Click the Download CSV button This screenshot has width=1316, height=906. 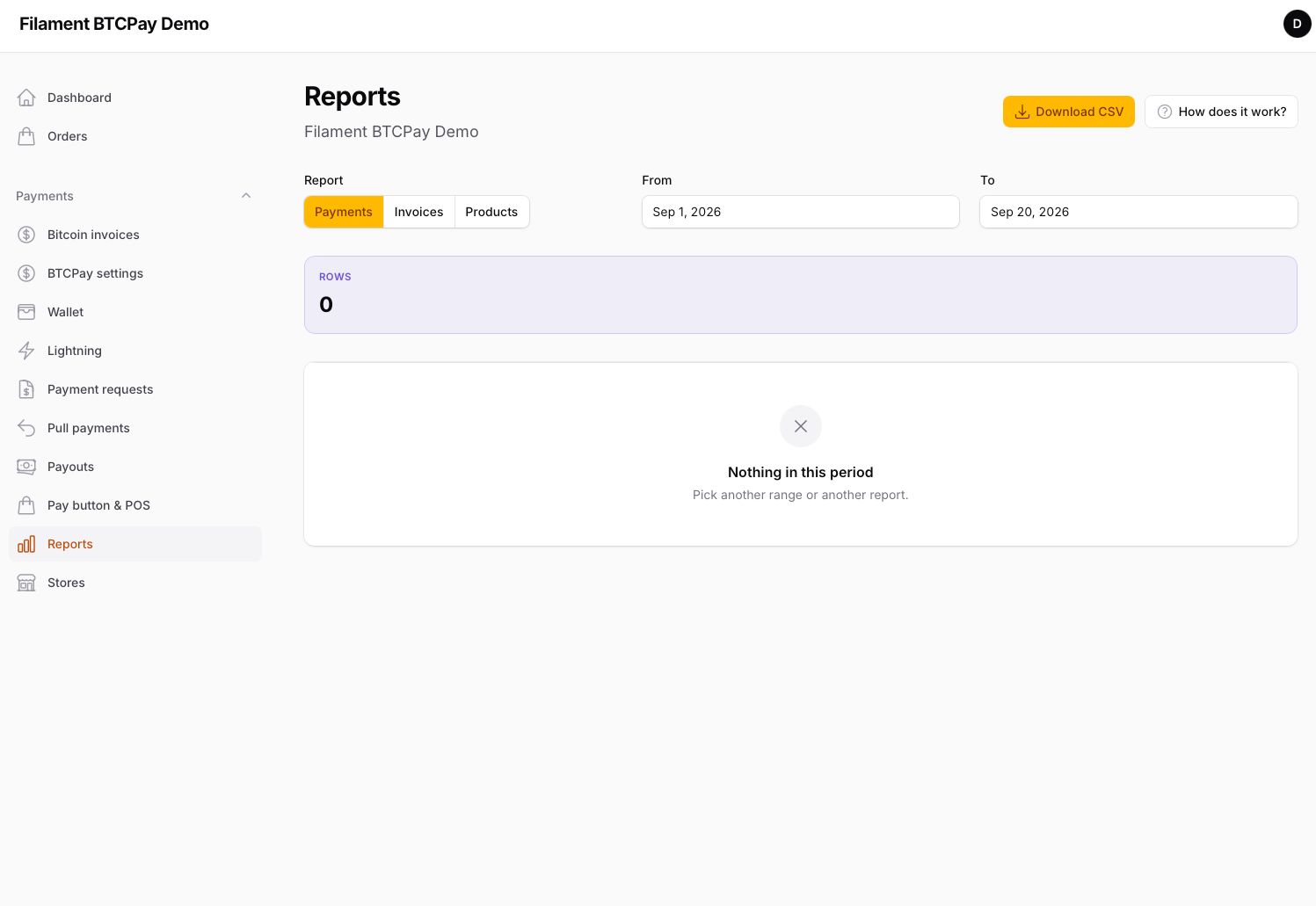coord(1069,112)
